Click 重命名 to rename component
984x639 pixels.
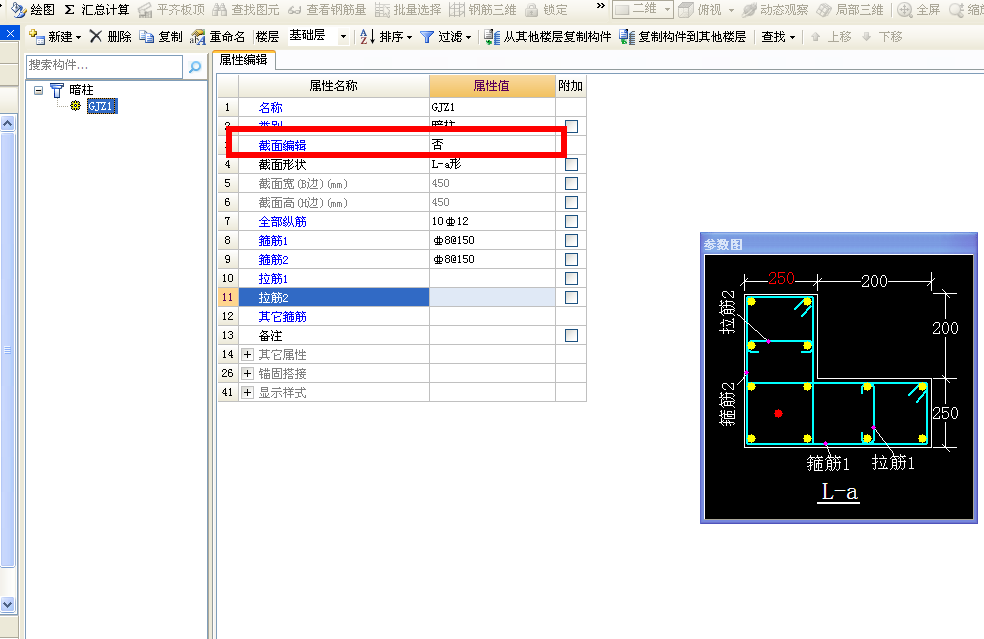(217, 36)
